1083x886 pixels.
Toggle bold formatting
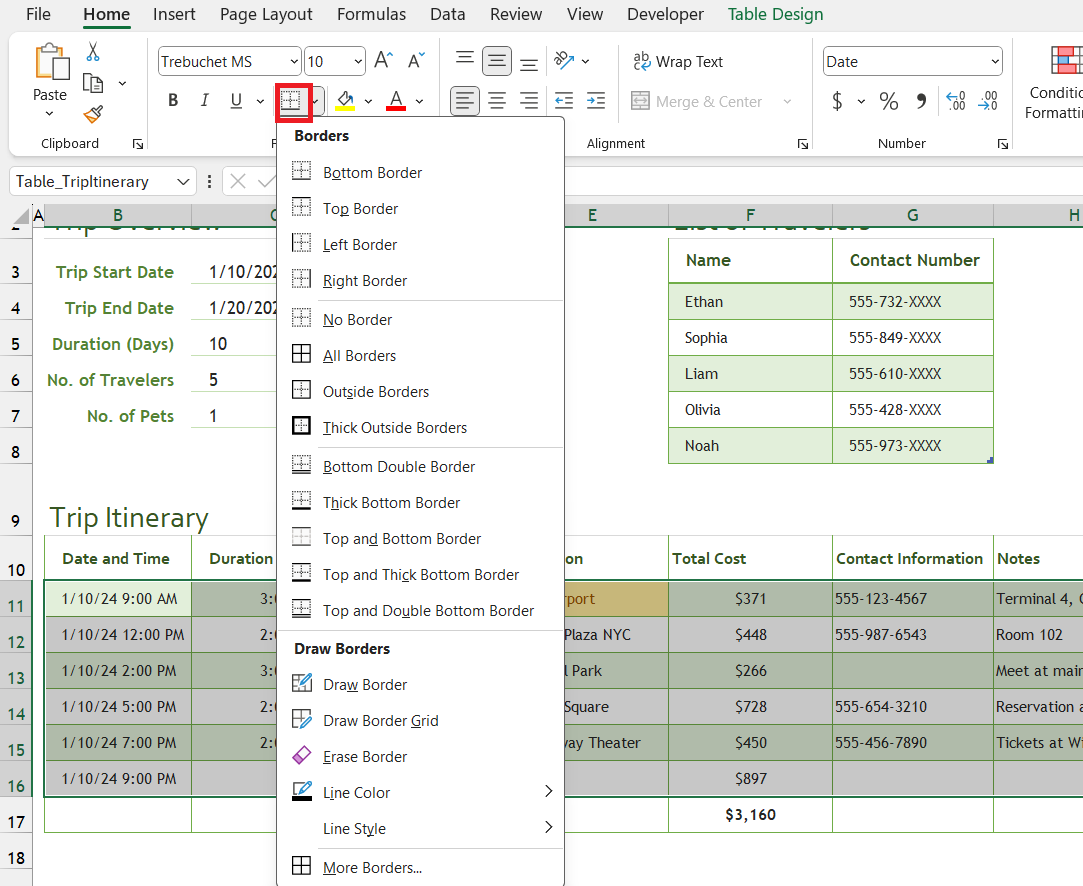[172, 100]
